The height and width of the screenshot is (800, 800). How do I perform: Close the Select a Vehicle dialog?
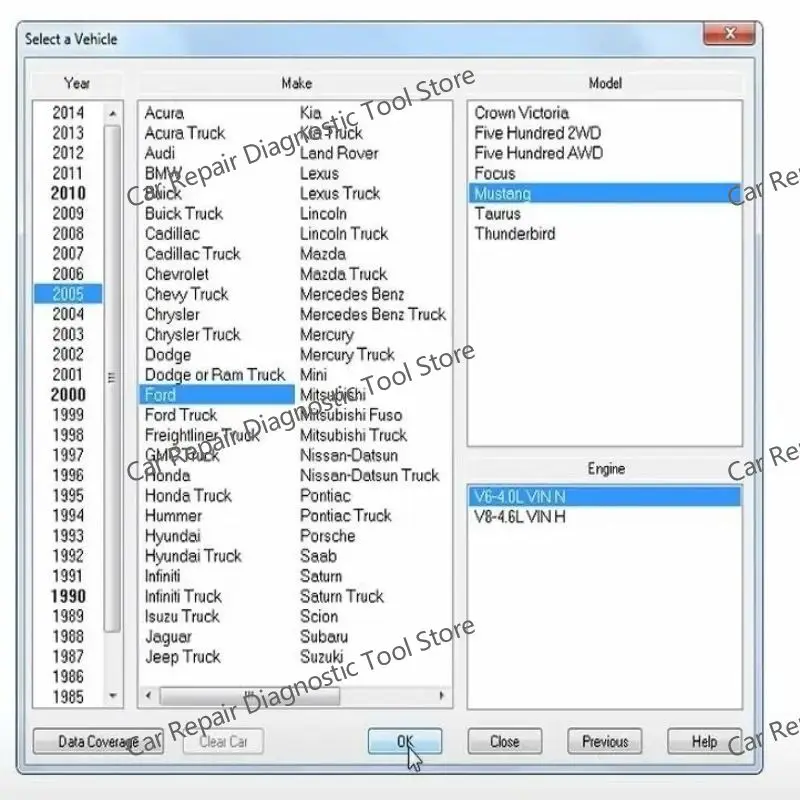[729, 34]
